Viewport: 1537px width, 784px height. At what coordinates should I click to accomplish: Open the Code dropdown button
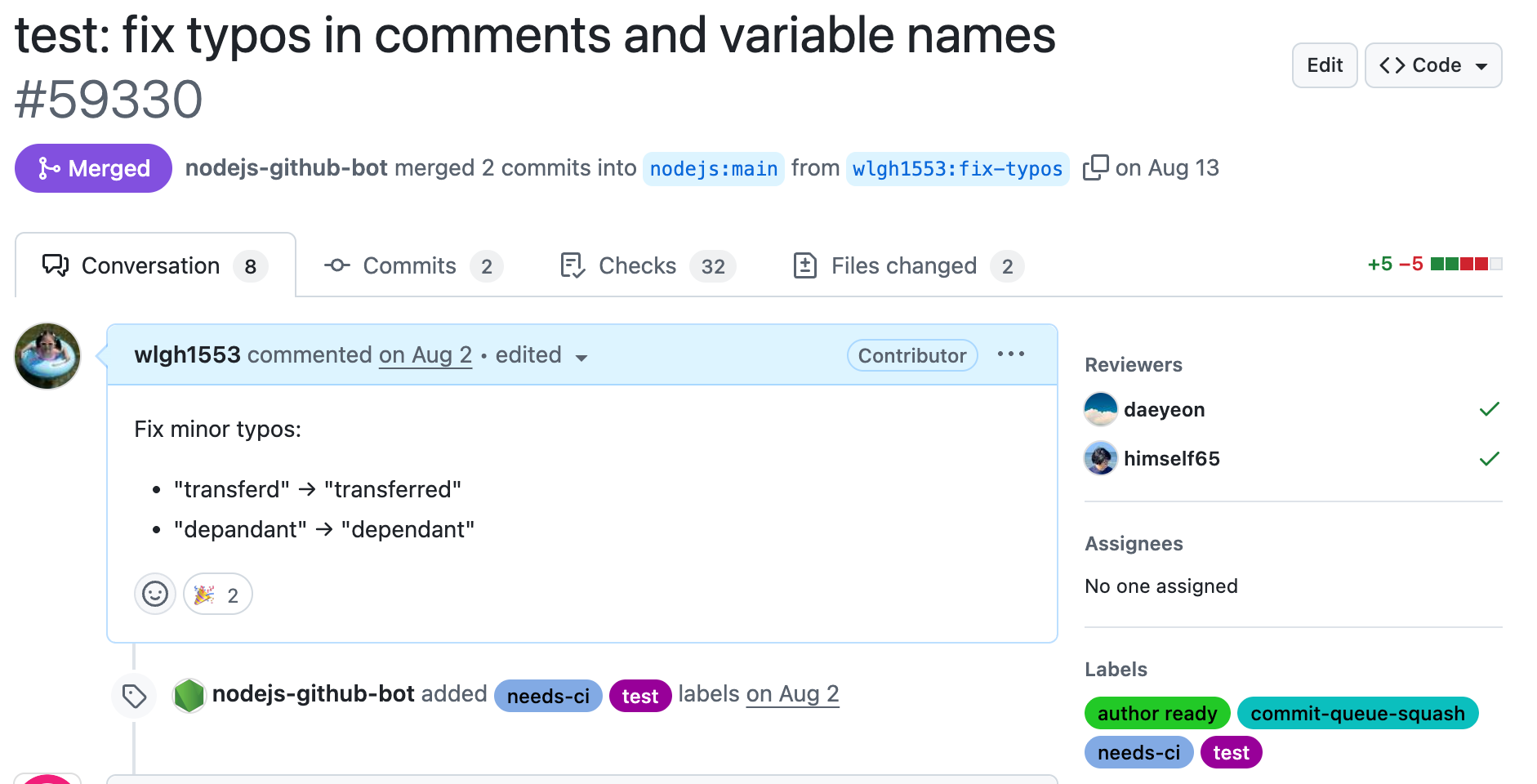[1432, 65]
